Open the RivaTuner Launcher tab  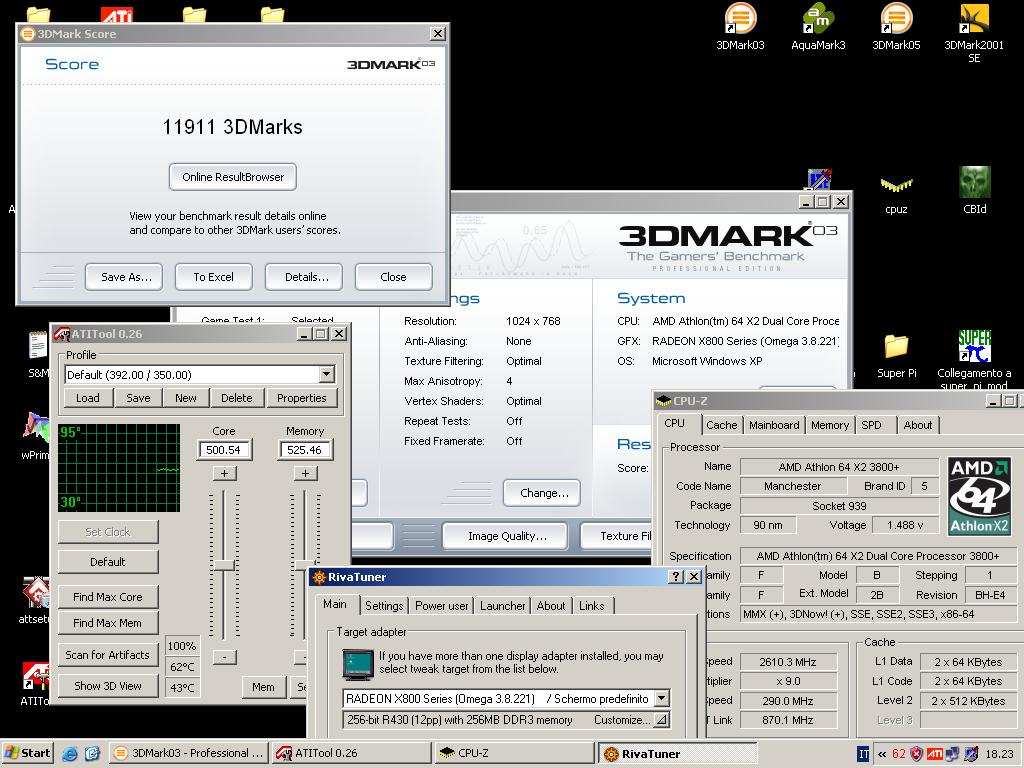pos(502,606)
